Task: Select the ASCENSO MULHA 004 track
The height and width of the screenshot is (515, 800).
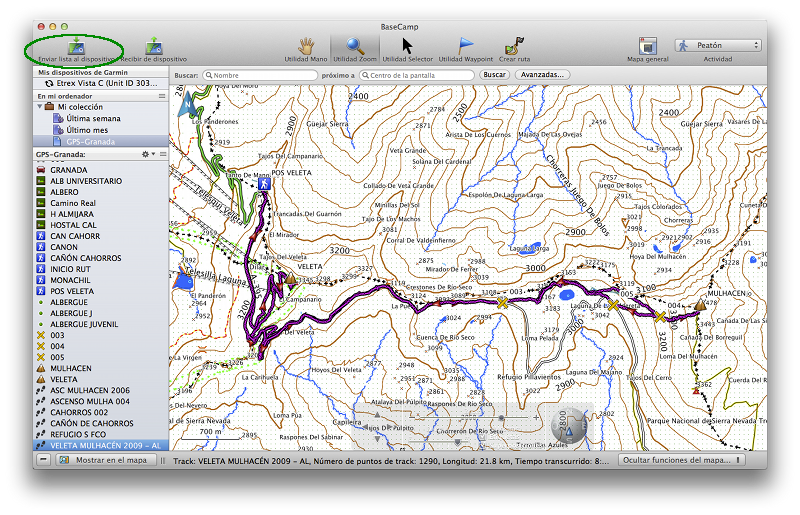Action: tap(101, 402)
